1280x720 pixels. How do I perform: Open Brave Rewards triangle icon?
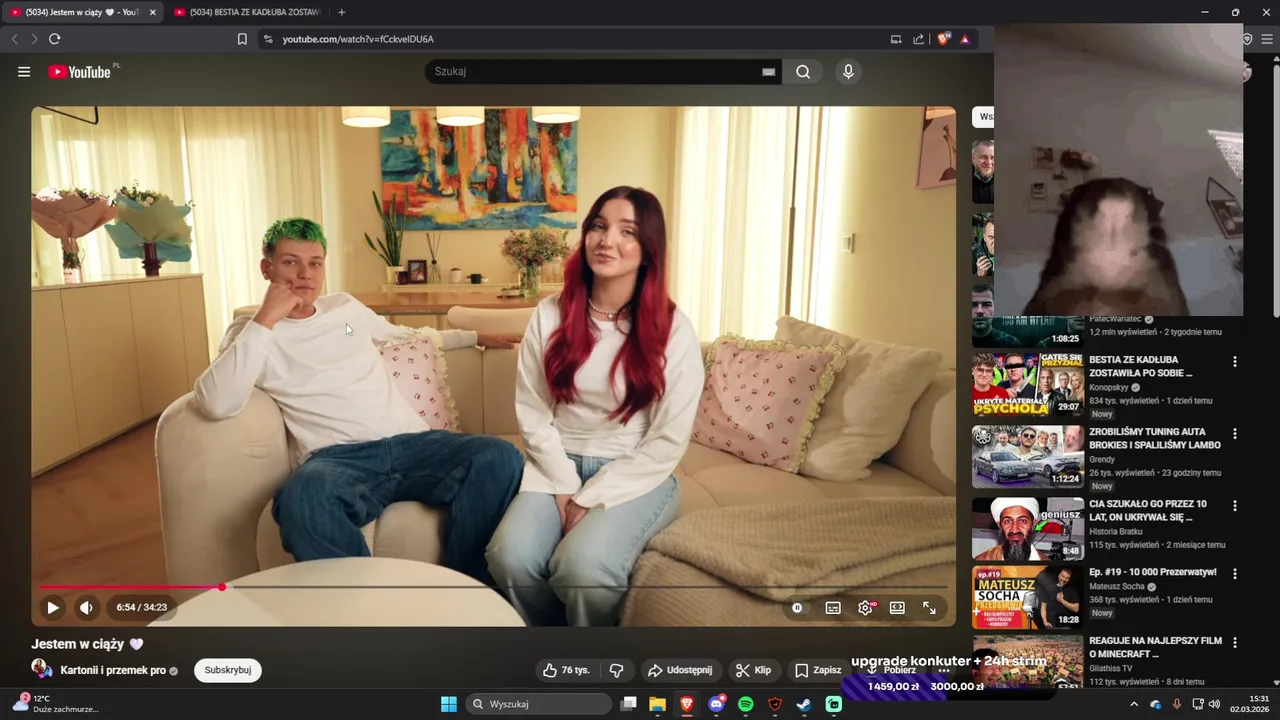click(965, 39)
